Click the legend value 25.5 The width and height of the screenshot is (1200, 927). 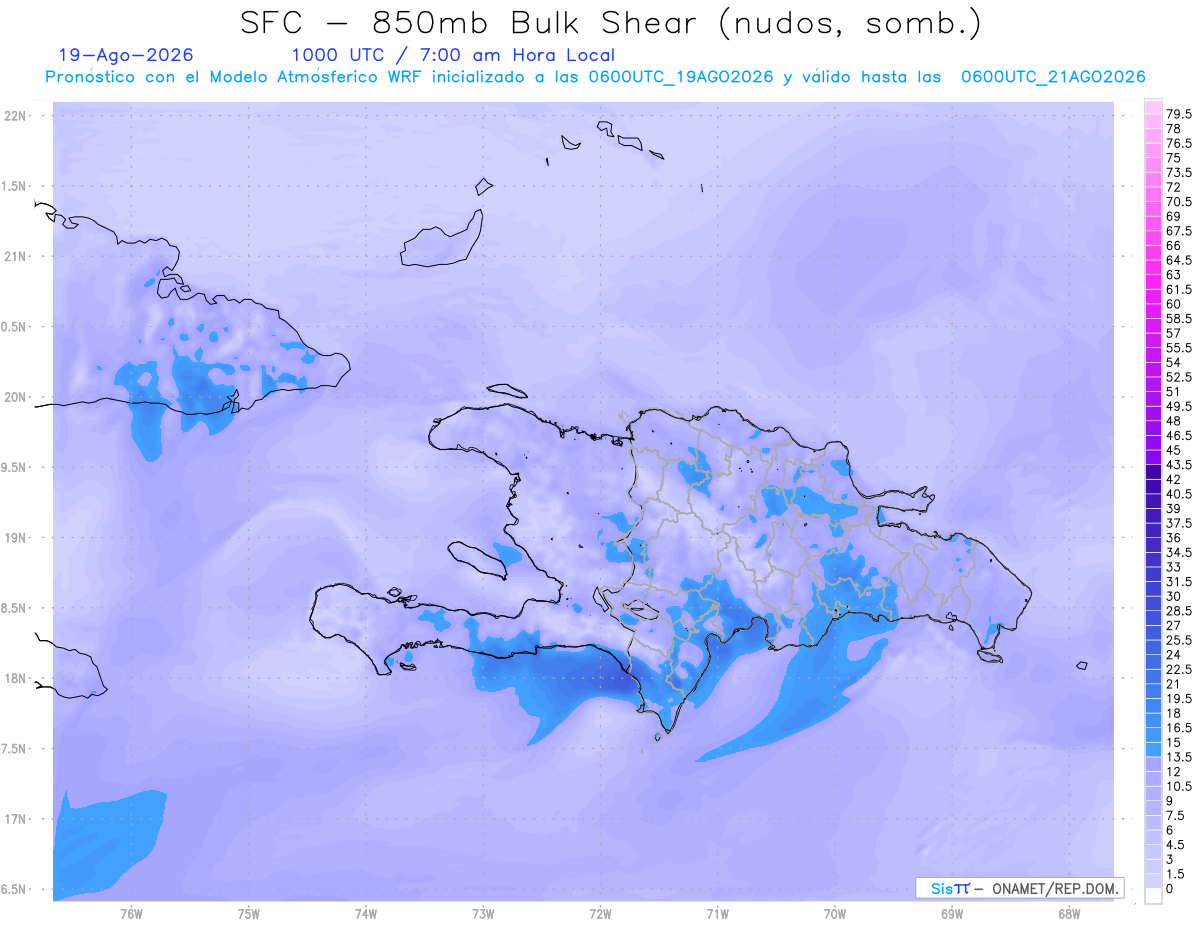click(x=1179, y=639)
